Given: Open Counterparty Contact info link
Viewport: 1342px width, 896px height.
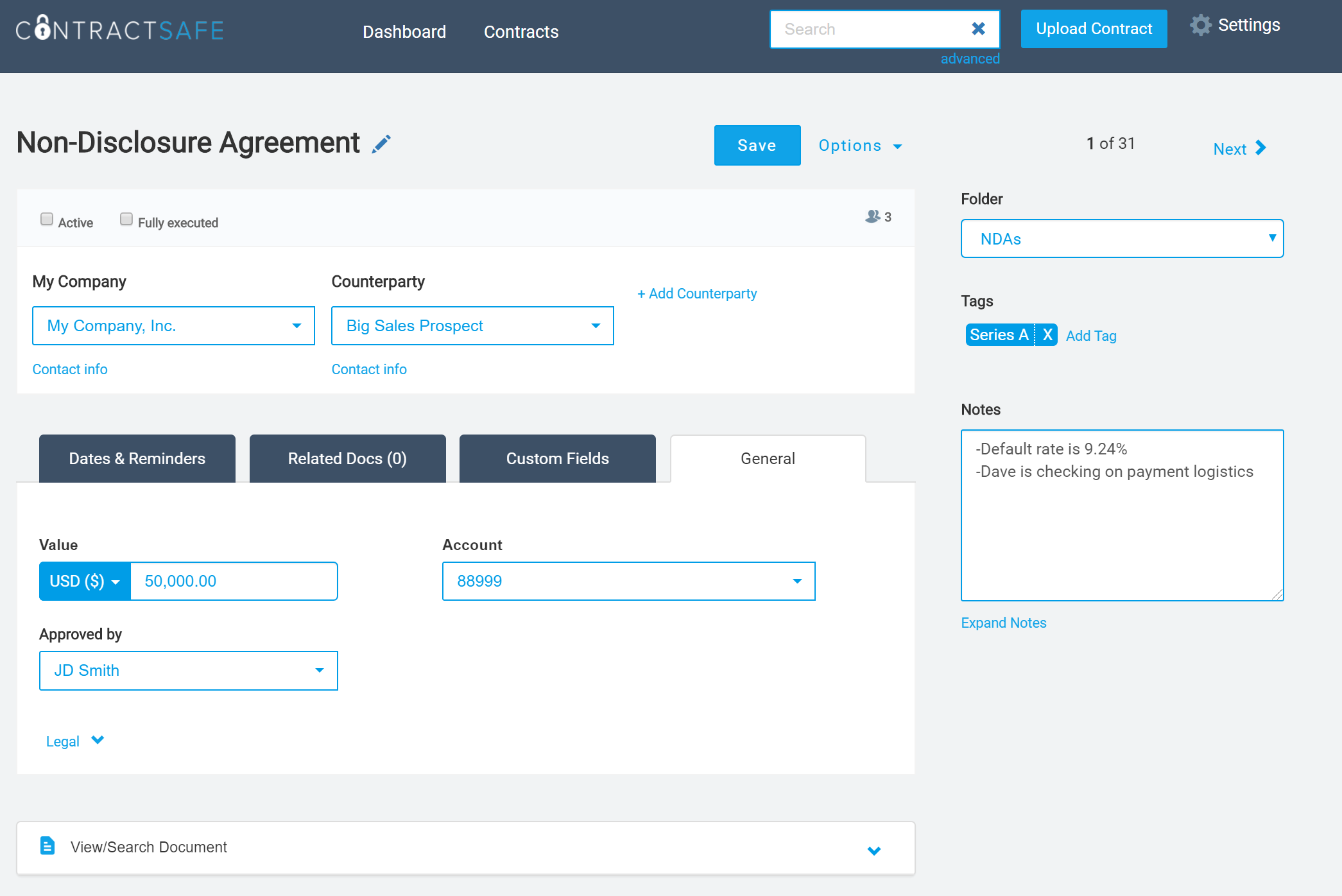Looking at the screenshot, I should 369,369.
